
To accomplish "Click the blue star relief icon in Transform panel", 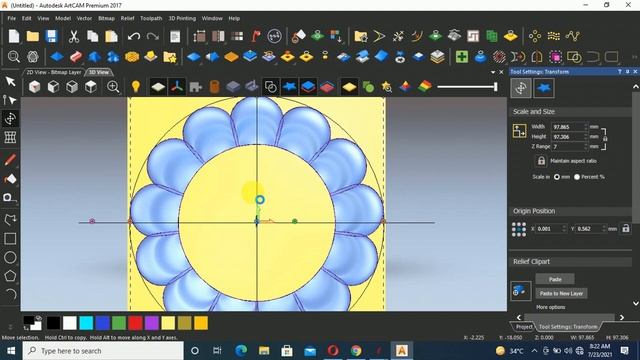I will (x=544, y=88).
